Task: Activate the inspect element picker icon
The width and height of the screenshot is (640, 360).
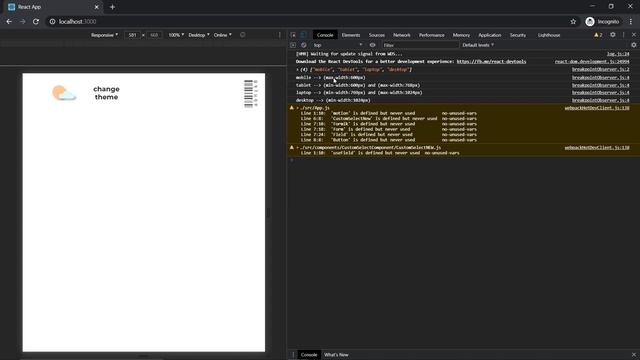Action: (x=293, y=35)
